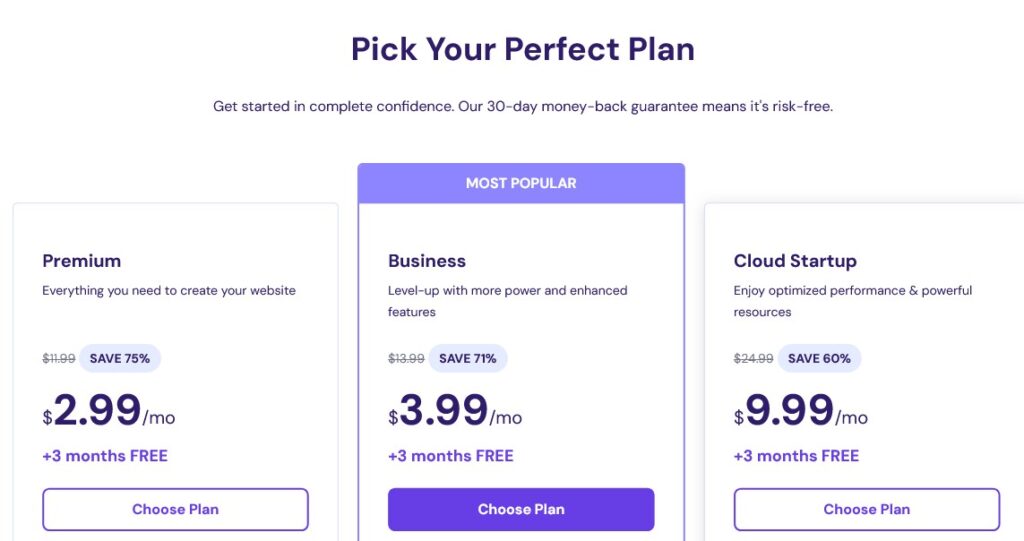Click the Business plan title
This screenshot has width=1024, height=541.
click(x=426, y=261)
